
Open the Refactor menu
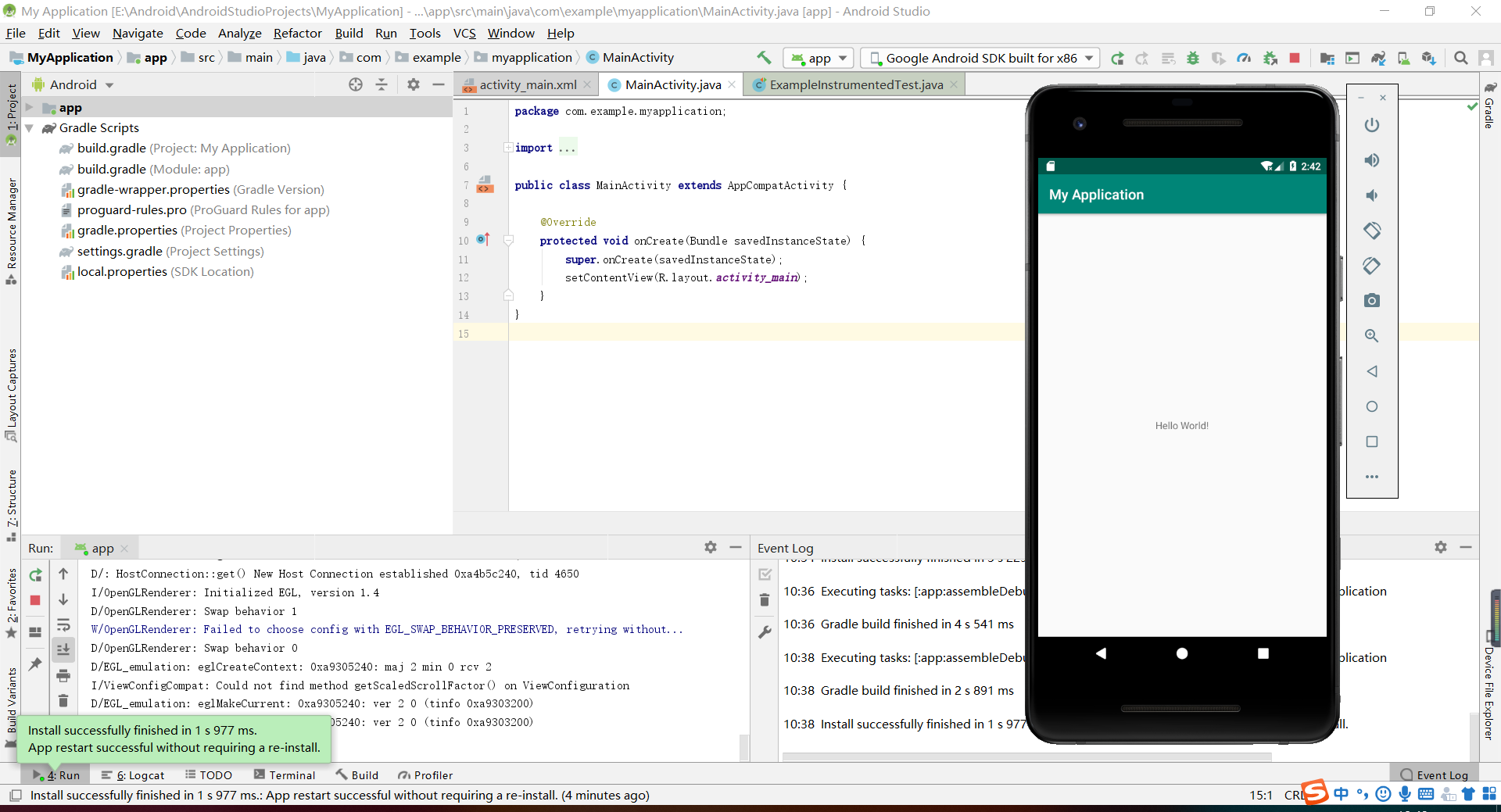click(x=297, y=33)
